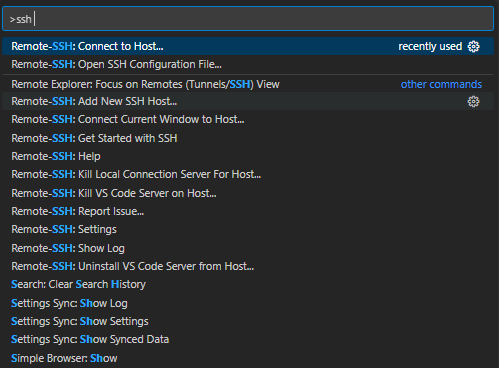
Task: Click the gear icon beside Add New SSH Host
Action: (473, 102)
